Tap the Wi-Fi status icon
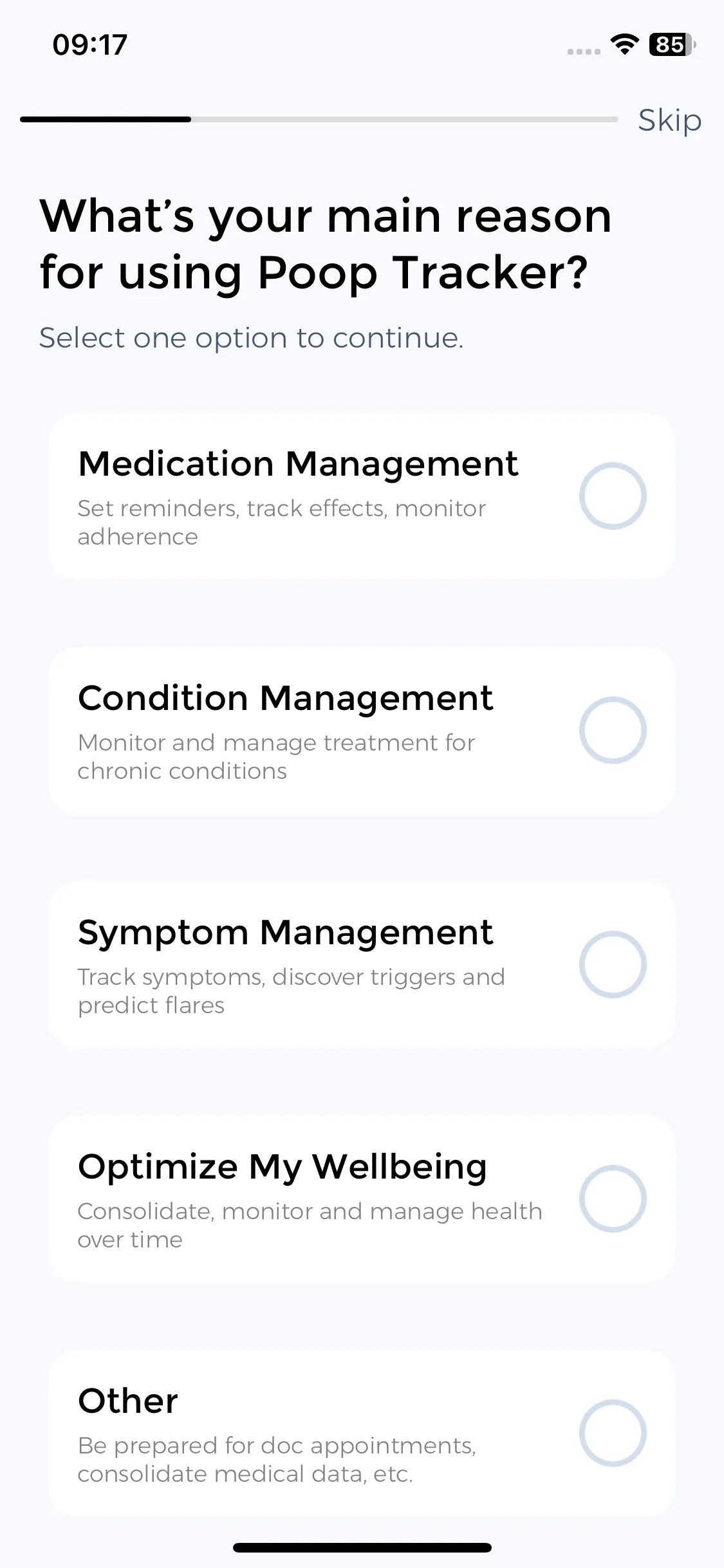The image size is (724, 1568). pos(624,44)
